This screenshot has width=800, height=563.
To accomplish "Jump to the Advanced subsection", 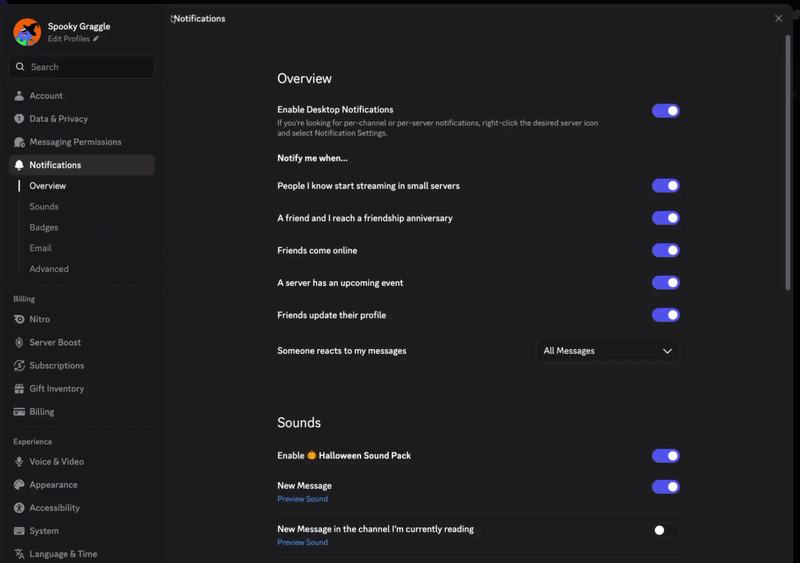I will point(49,269).
